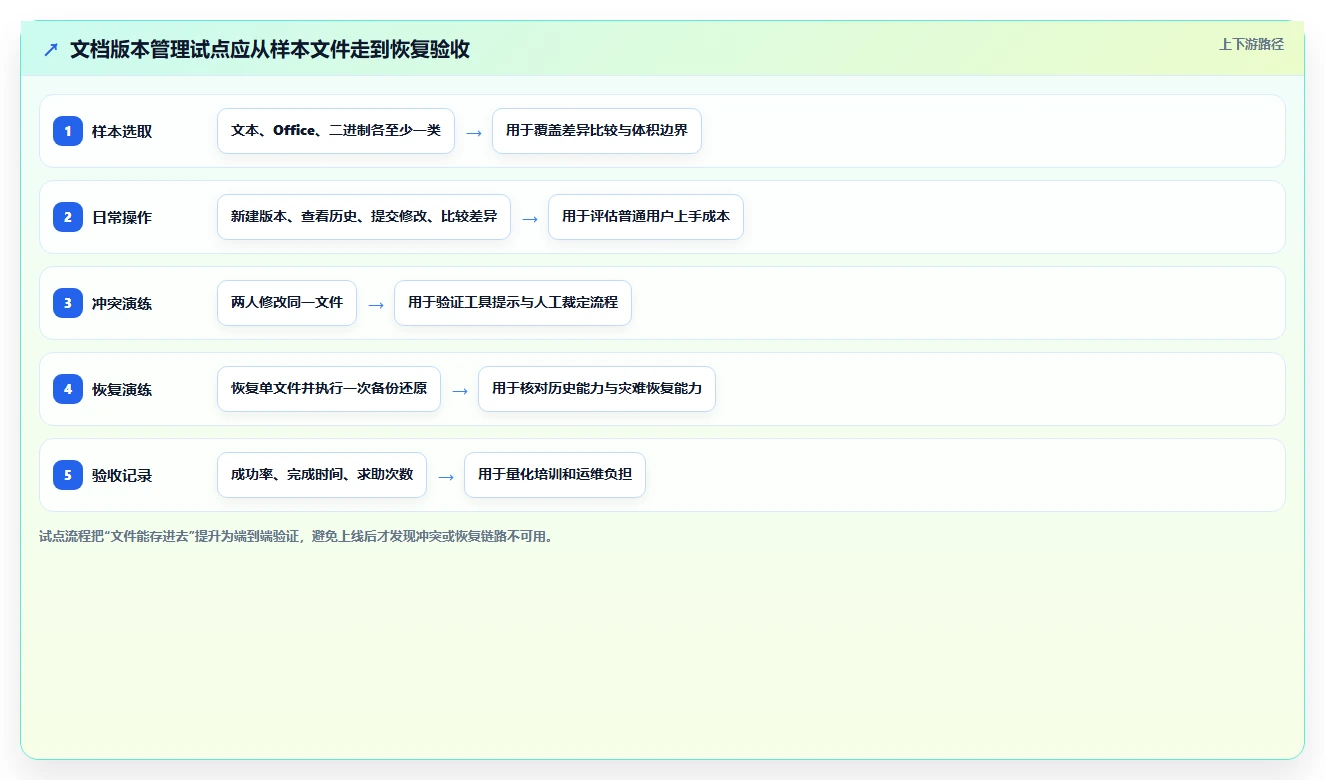Click the 用于覆盖差异比较与体积边界 box

(597, 131)
